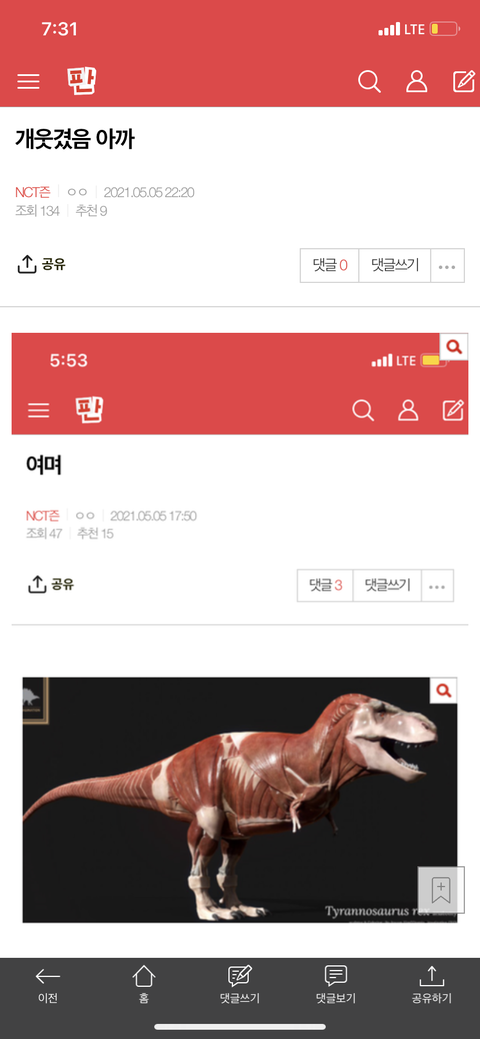Image resolution: width=480 pixels, height=1039 pixels.
Task: Tap the top 댓글쓰기 button beside 댓글 0
Action: 394,266
